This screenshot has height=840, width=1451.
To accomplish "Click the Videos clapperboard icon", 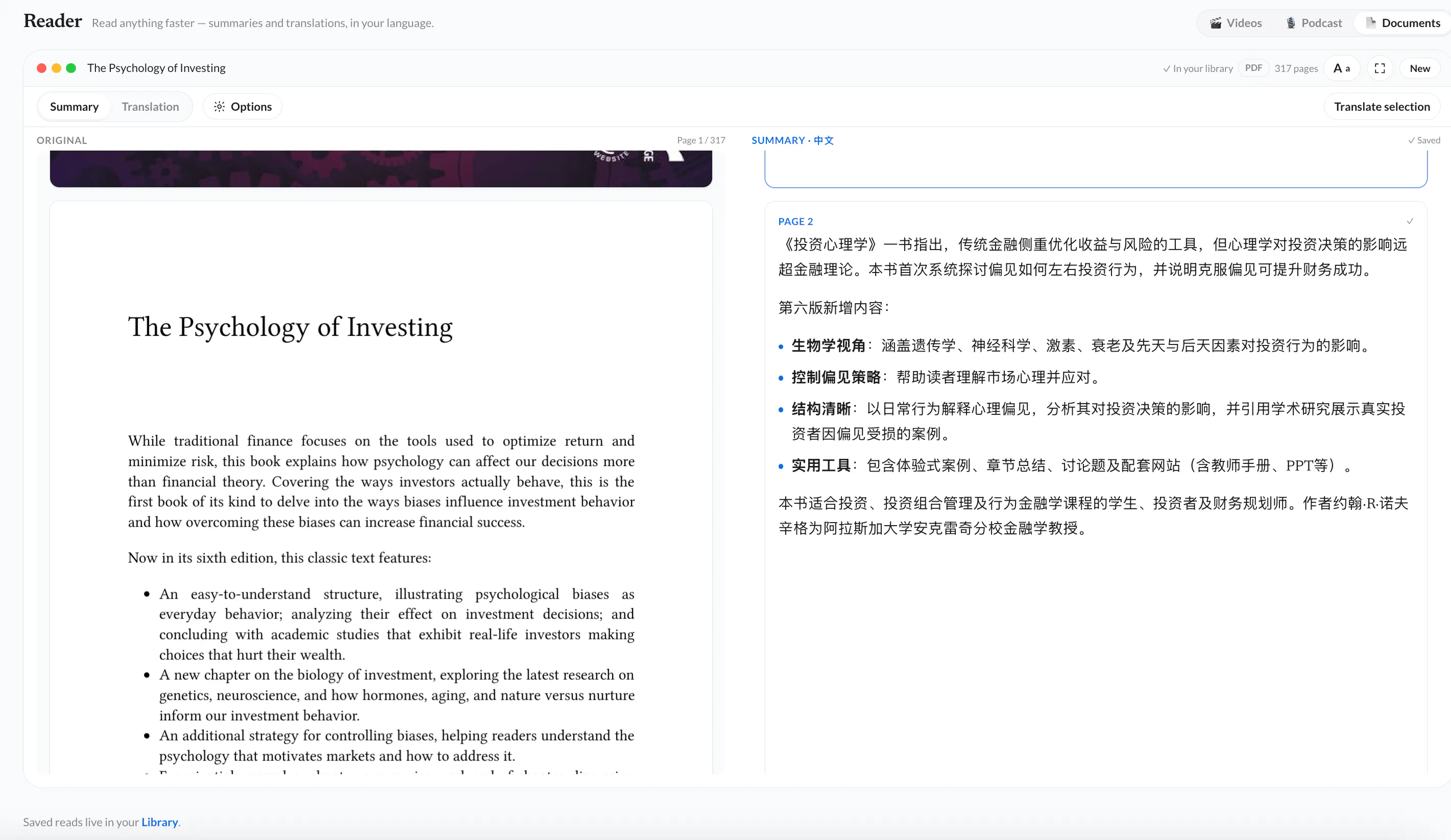I will click(1216, 23).
